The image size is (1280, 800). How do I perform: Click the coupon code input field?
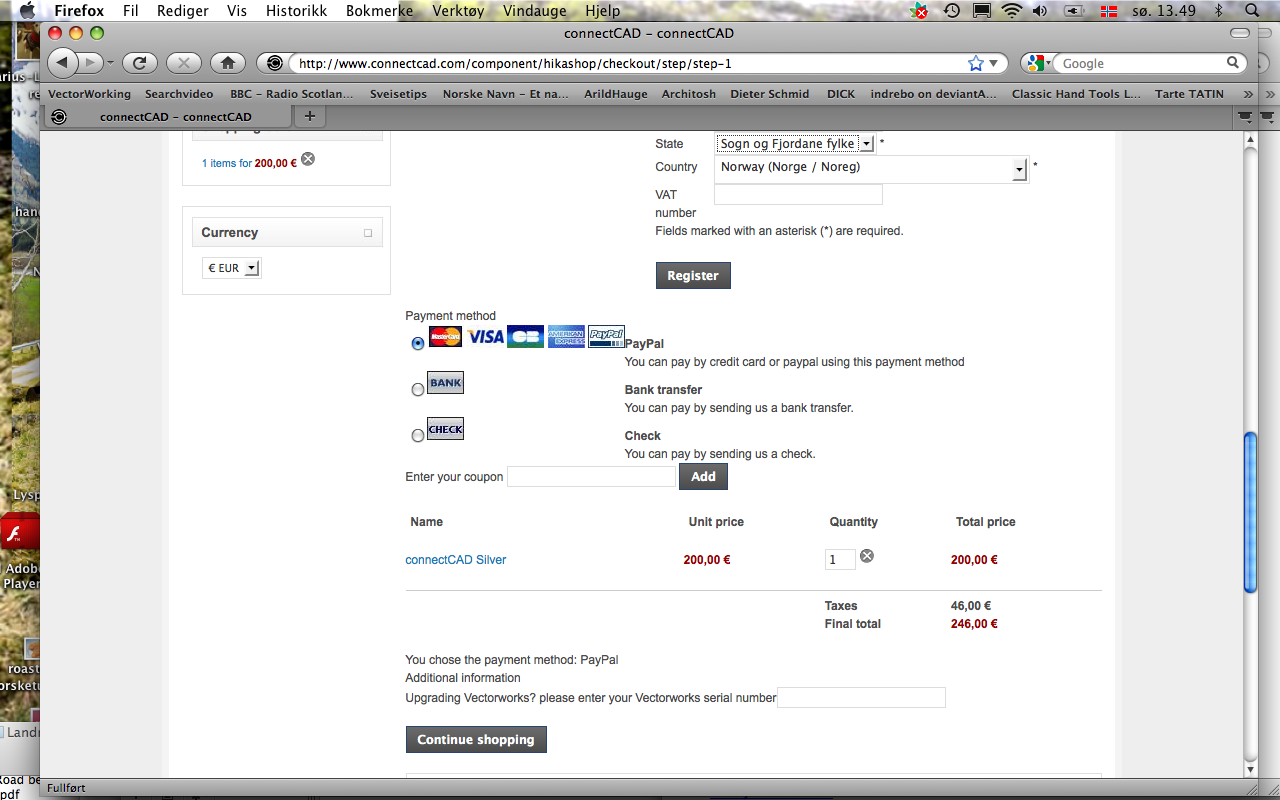(592, 477)
